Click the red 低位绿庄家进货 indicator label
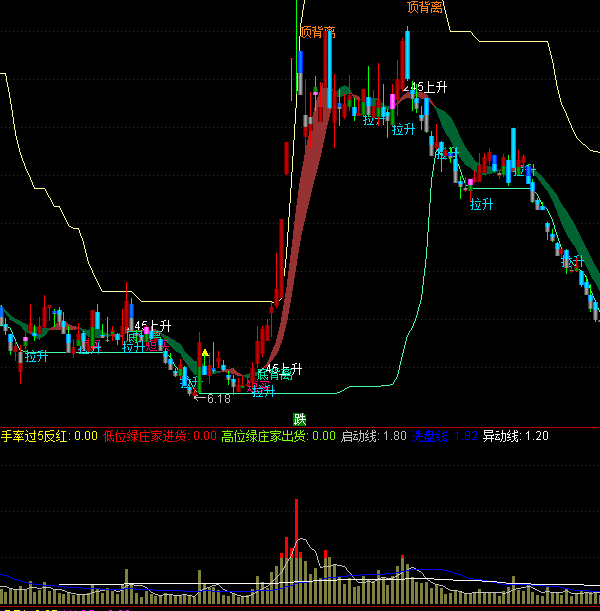 pyautogui.click(x=159, y=436)
